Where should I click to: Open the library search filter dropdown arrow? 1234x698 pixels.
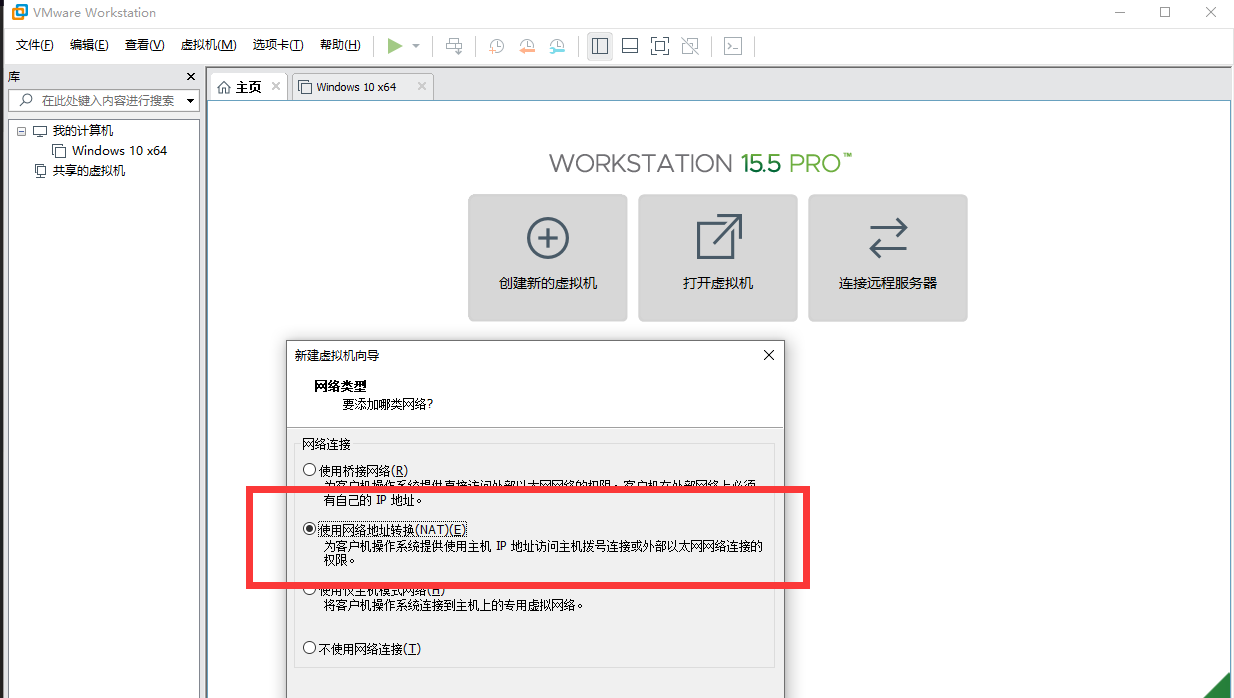pyautogui.click(x=190, y=101)
